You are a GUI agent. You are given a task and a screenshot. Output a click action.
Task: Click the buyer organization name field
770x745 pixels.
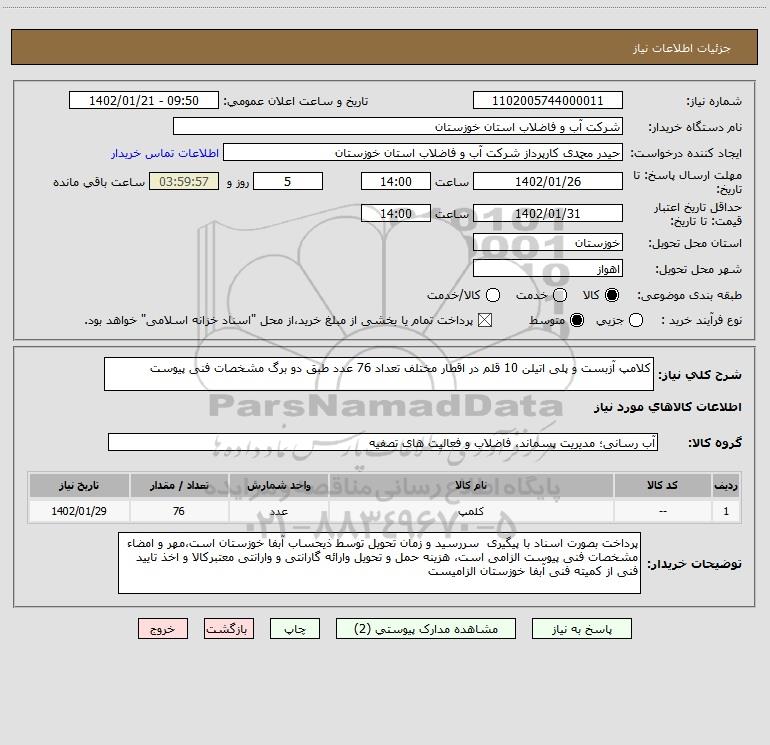coord(398,126)
